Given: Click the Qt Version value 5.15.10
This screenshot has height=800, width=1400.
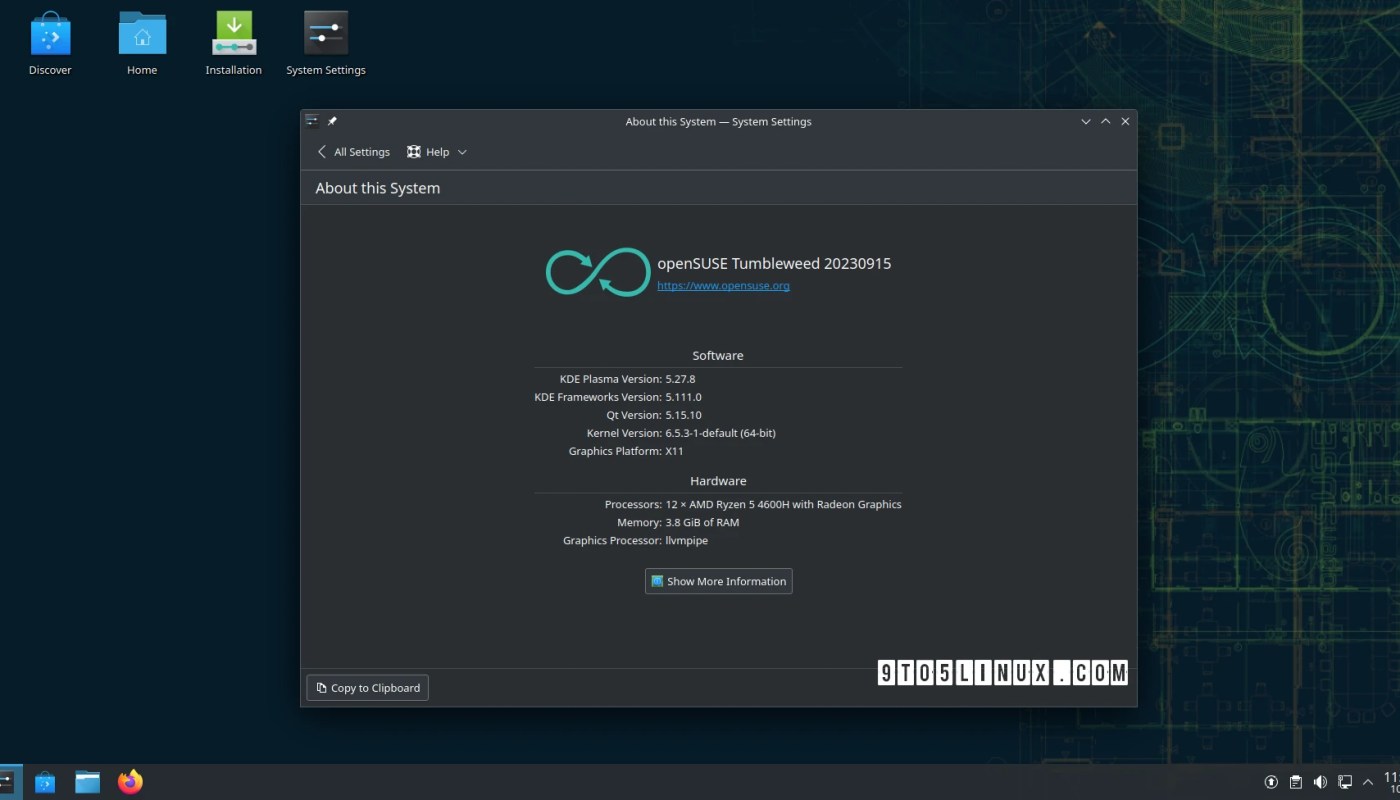Looking at the screenshot, I should coord(683,415).
